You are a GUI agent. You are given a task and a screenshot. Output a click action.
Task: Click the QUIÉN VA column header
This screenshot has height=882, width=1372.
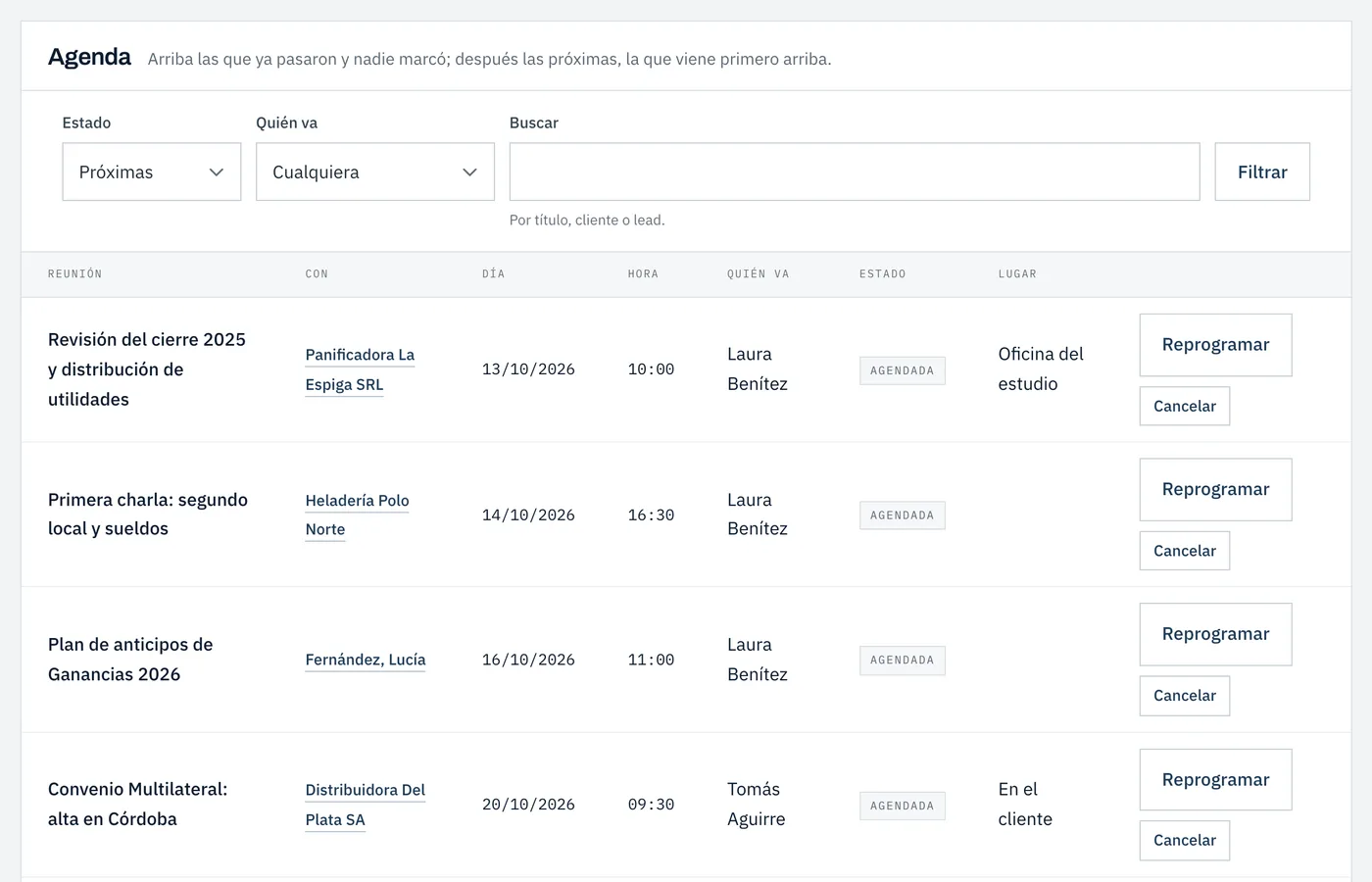759,274
